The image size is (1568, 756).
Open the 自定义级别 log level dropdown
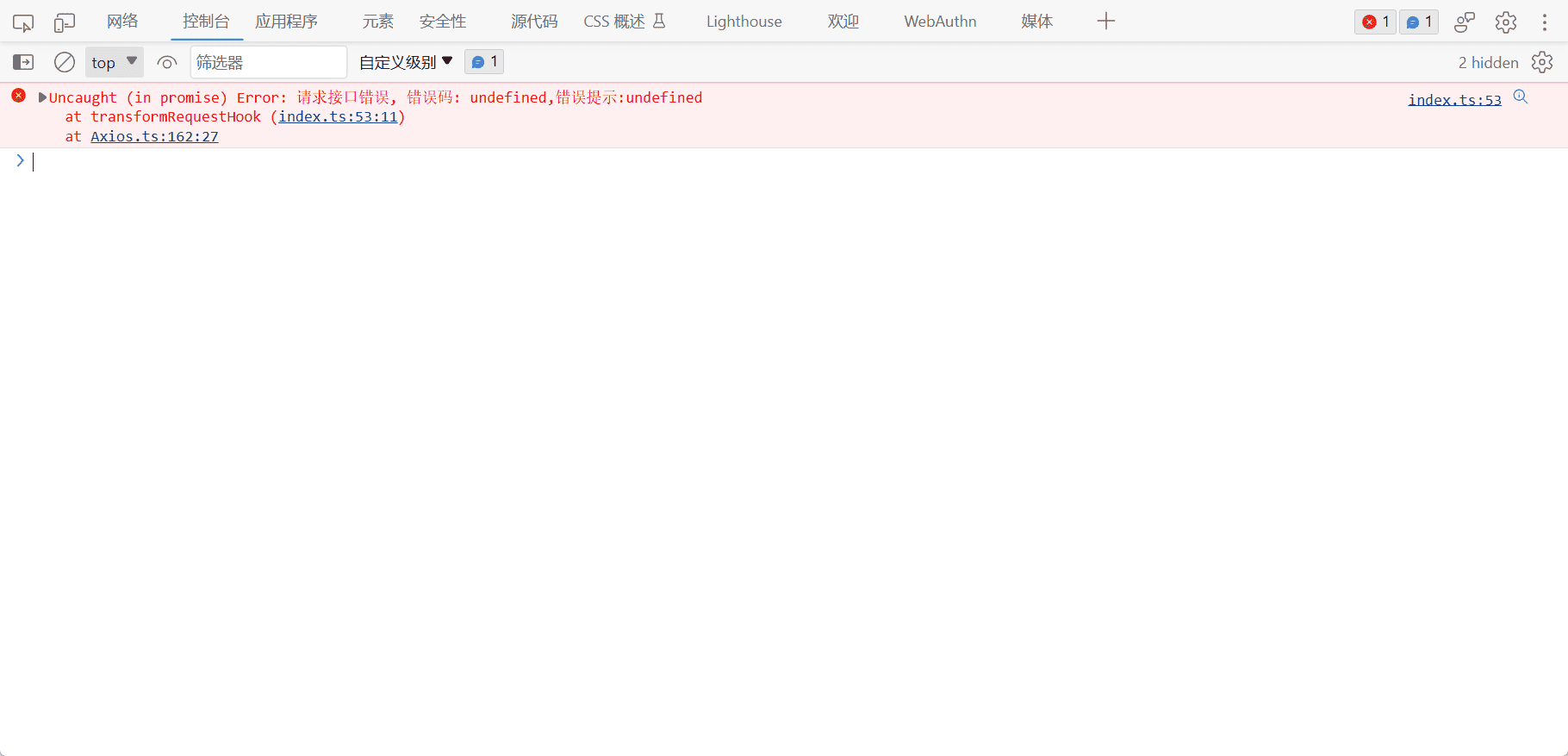click(406, 62)
